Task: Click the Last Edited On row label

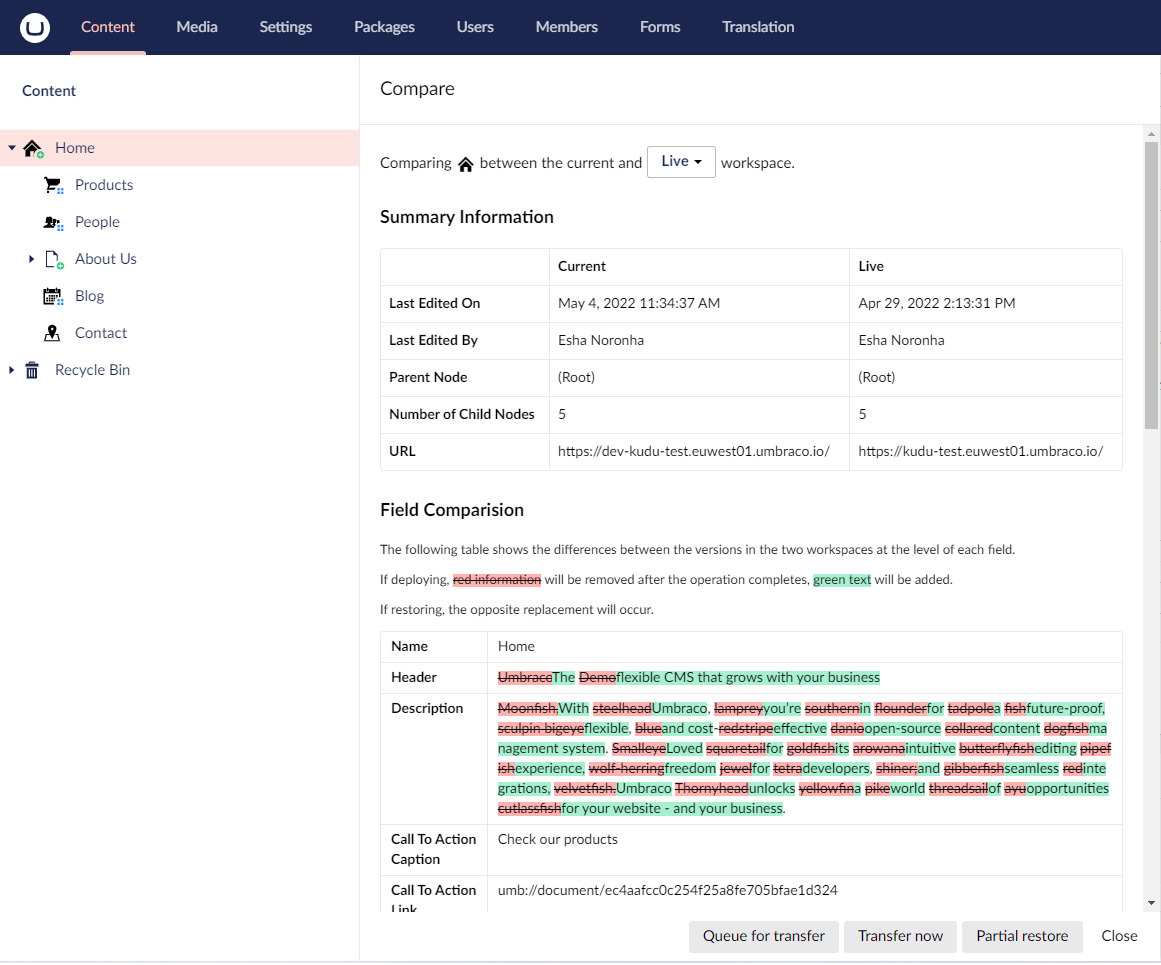Action: tap(435, 304)
